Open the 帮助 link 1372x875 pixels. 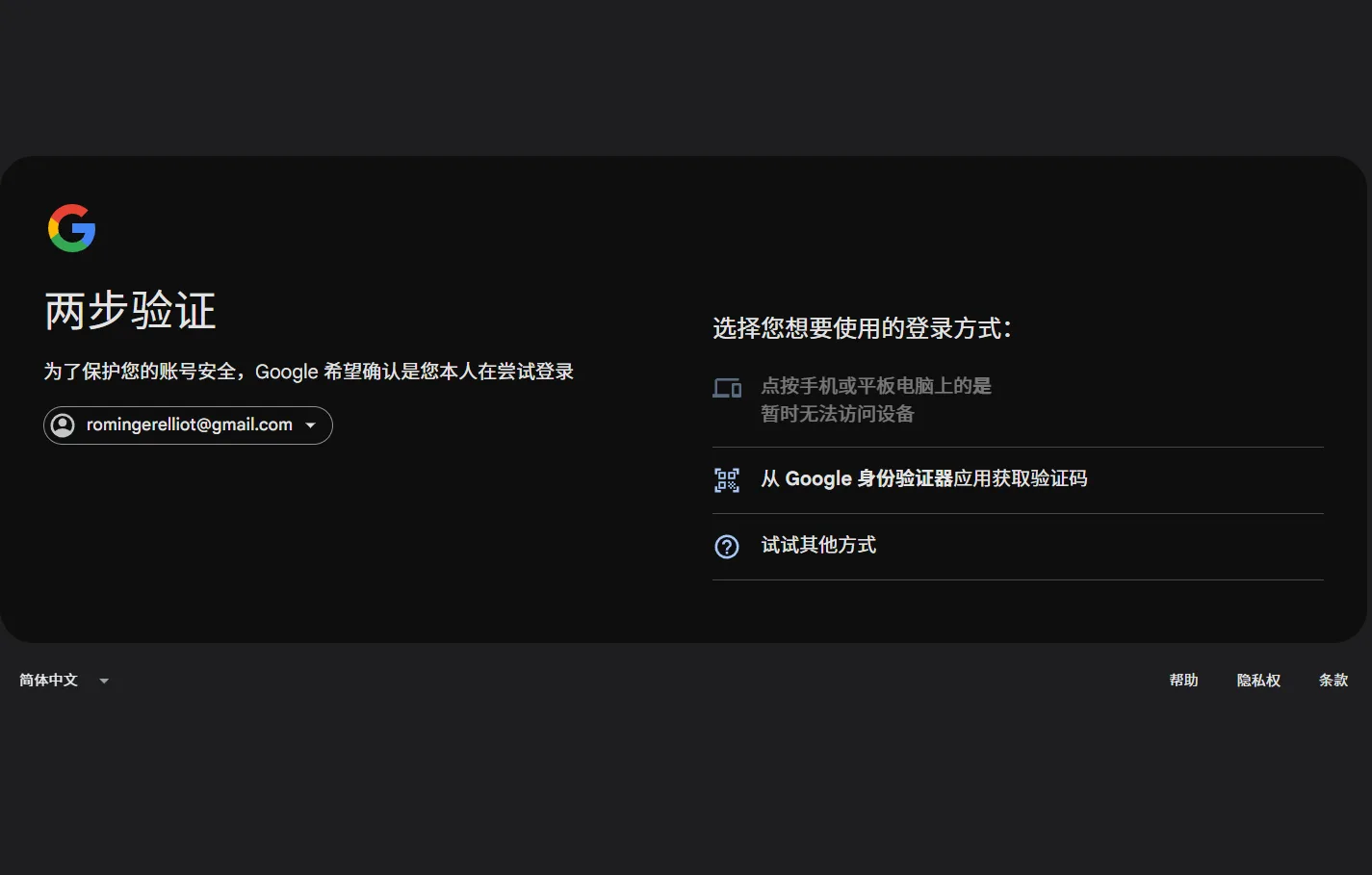(x=1183, y=681)
